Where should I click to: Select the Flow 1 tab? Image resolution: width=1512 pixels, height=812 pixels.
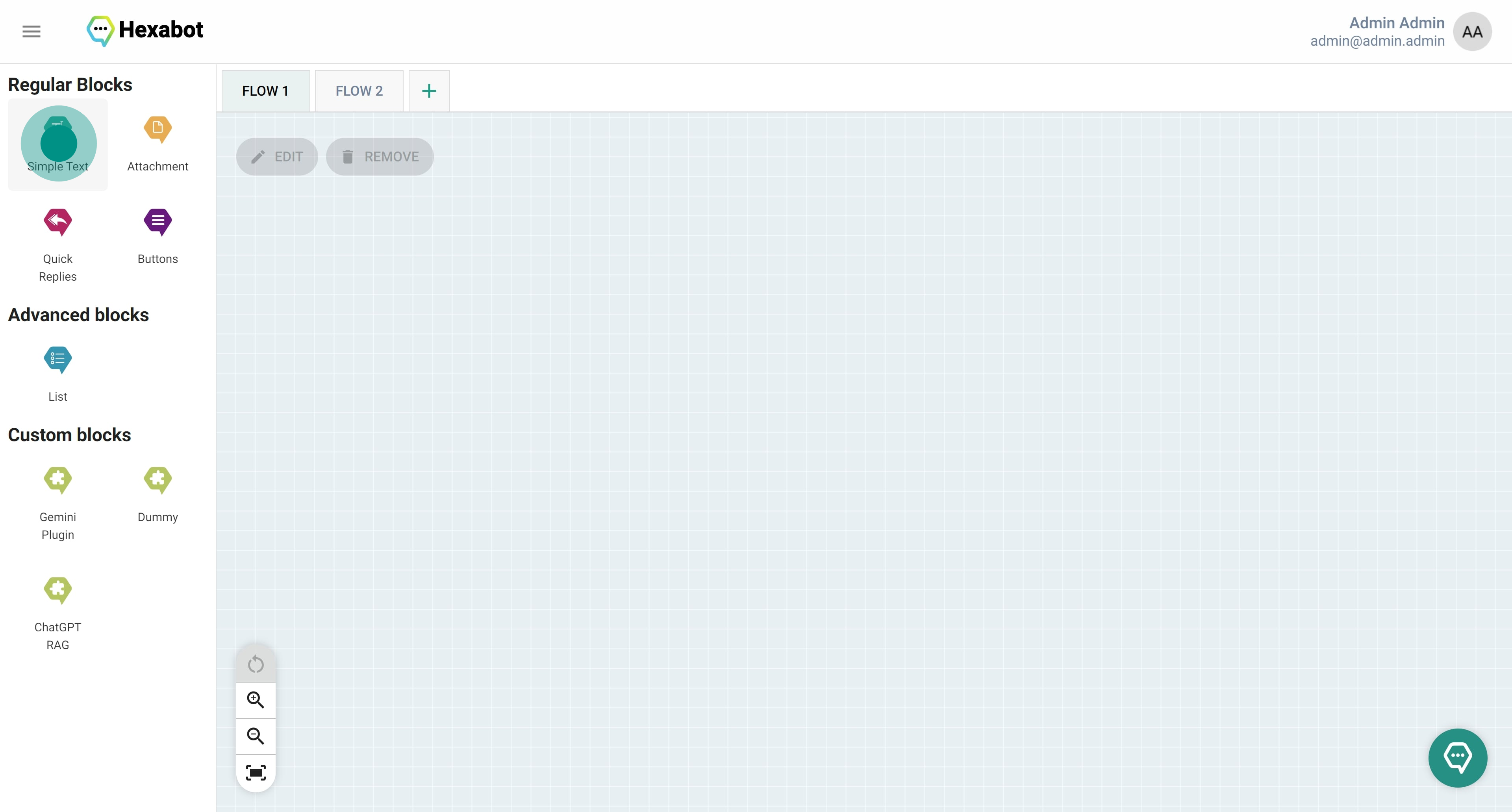point(265,91)
